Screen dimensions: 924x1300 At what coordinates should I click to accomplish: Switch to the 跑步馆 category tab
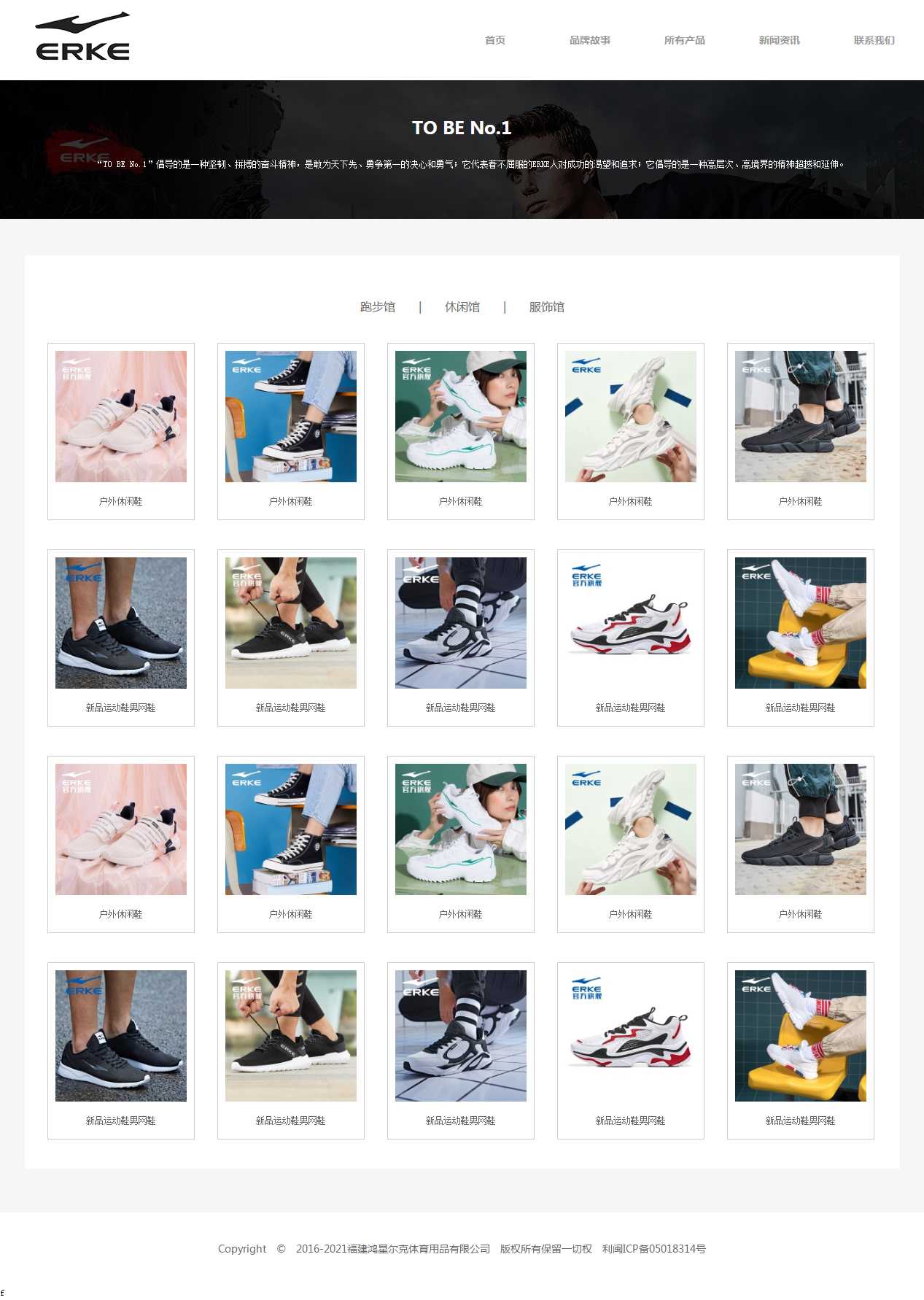coord(378,307)
